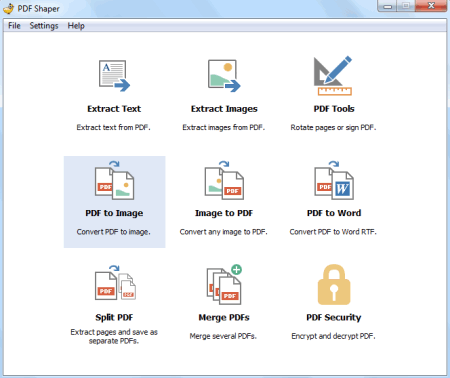Click "Convert PDF to image." description
This screenshot has height=378, width=450.
pos(114,232)
